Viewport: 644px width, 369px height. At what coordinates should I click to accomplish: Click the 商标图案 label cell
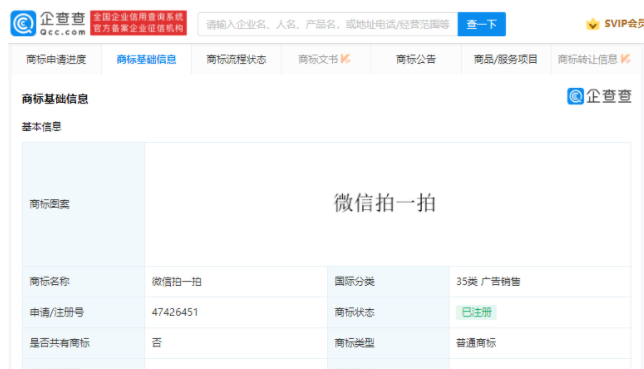point(84,204)
